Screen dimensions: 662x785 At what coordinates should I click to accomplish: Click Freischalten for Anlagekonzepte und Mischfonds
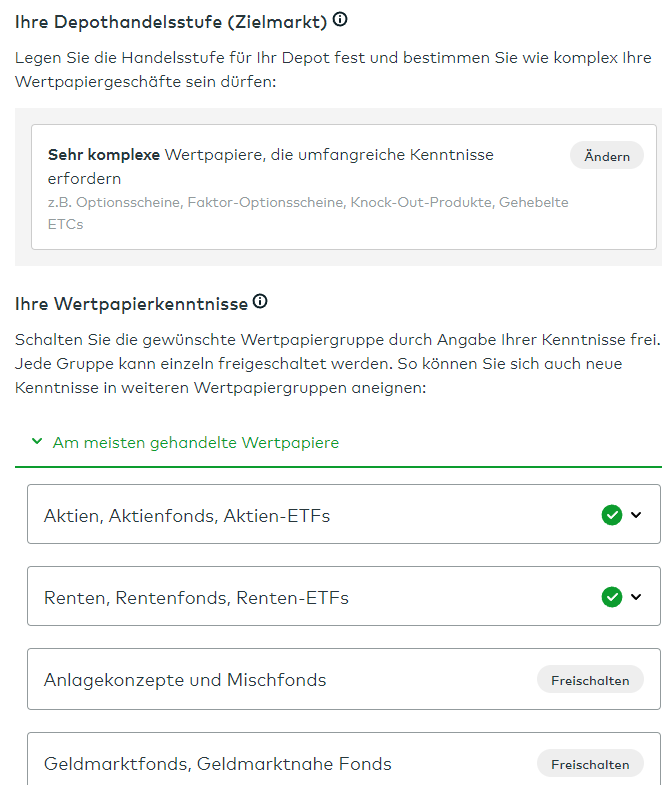(x=590, y=680)
